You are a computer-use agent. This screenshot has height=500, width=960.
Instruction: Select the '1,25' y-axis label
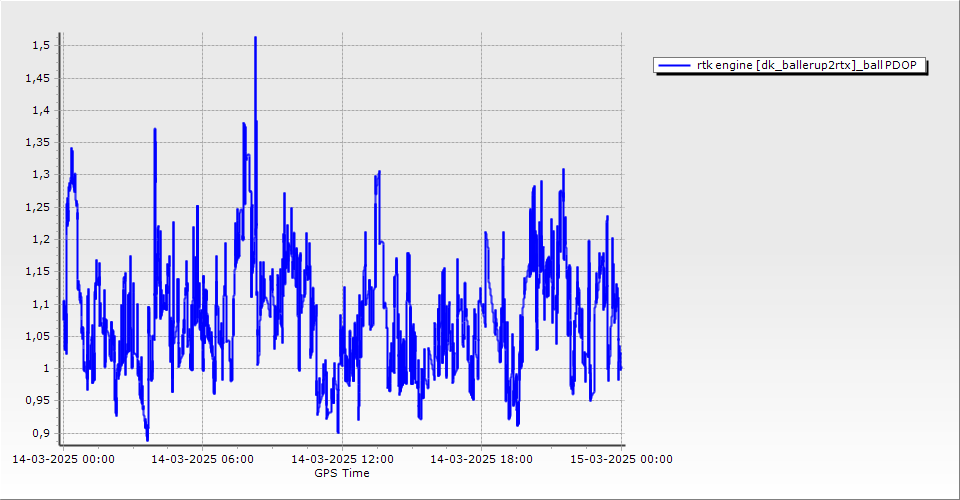[38, 207]
